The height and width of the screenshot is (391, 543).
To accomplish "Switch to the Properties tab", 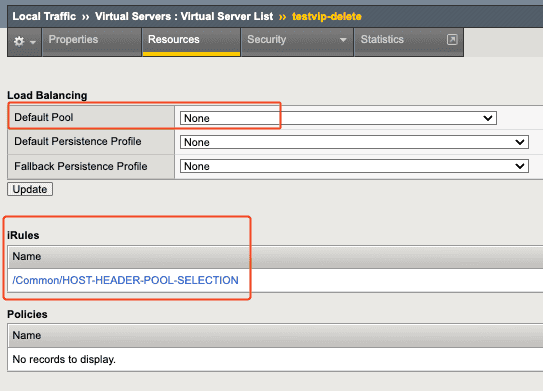I will (x=92, y=42).
